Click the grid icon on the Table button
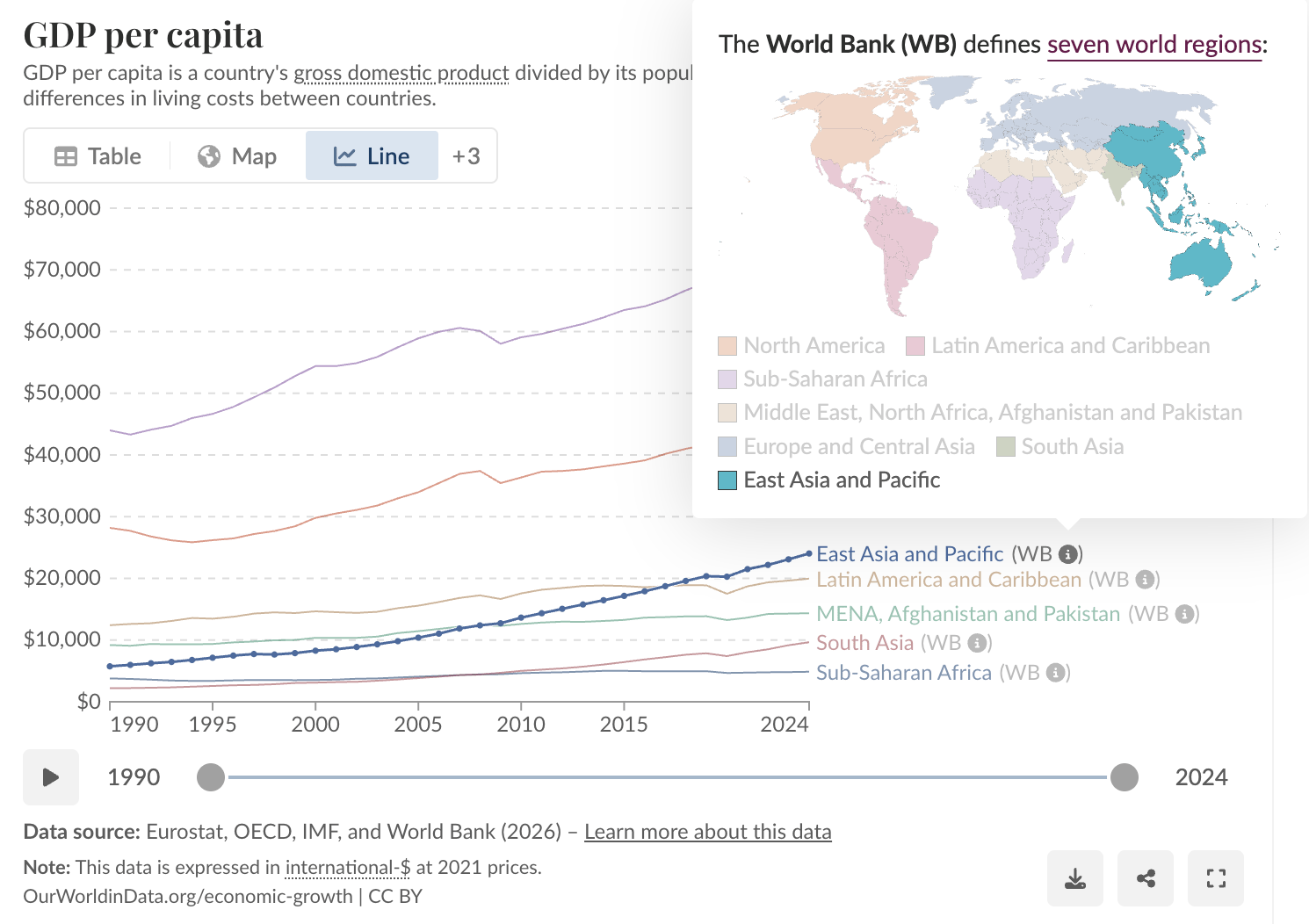 pos(65,155)
